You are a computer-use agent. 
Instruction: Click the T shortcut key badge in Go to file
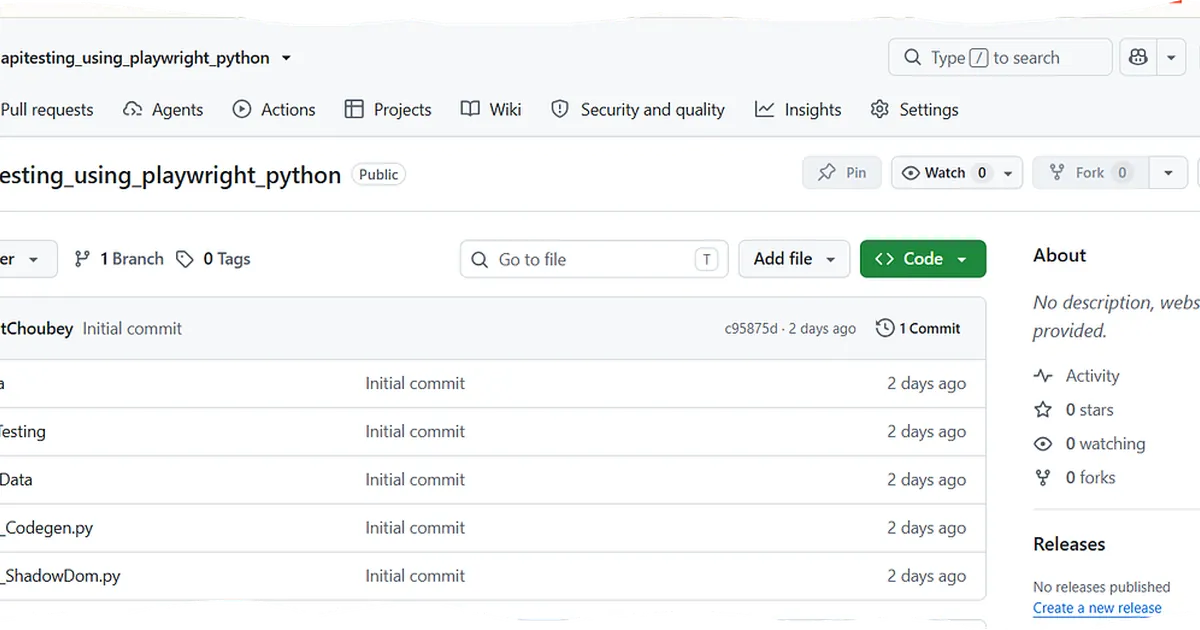(706, 260)
